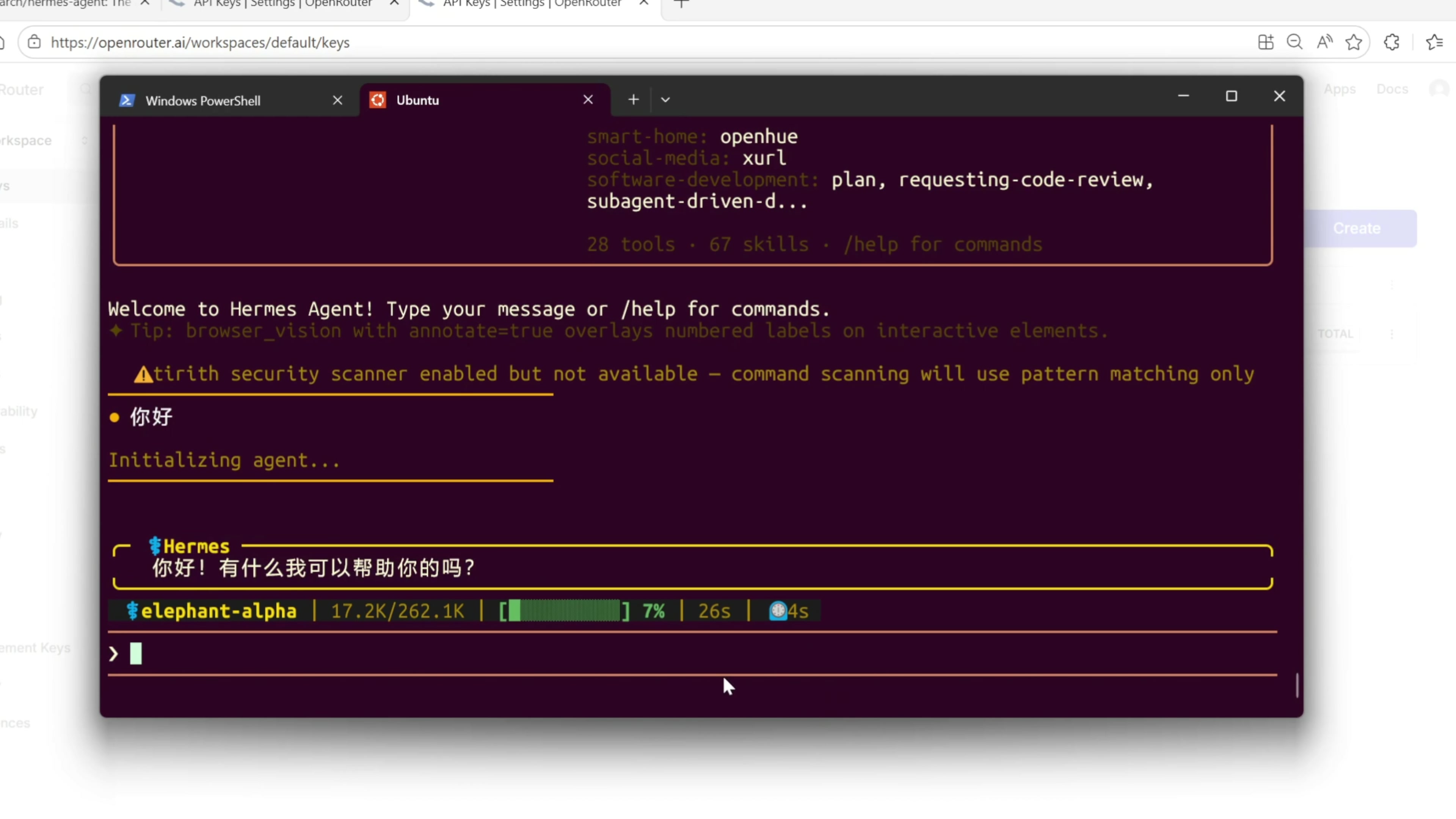Open the favorites list icon
This screenshot has height=819, width=1456.
(1434, 42)
